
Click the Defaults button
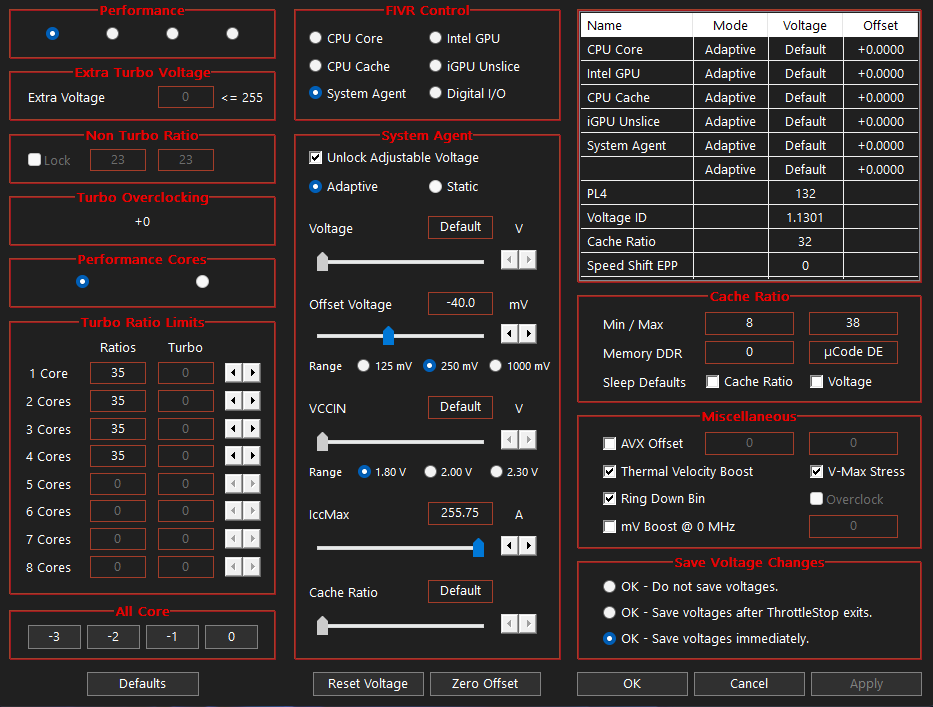143,684
